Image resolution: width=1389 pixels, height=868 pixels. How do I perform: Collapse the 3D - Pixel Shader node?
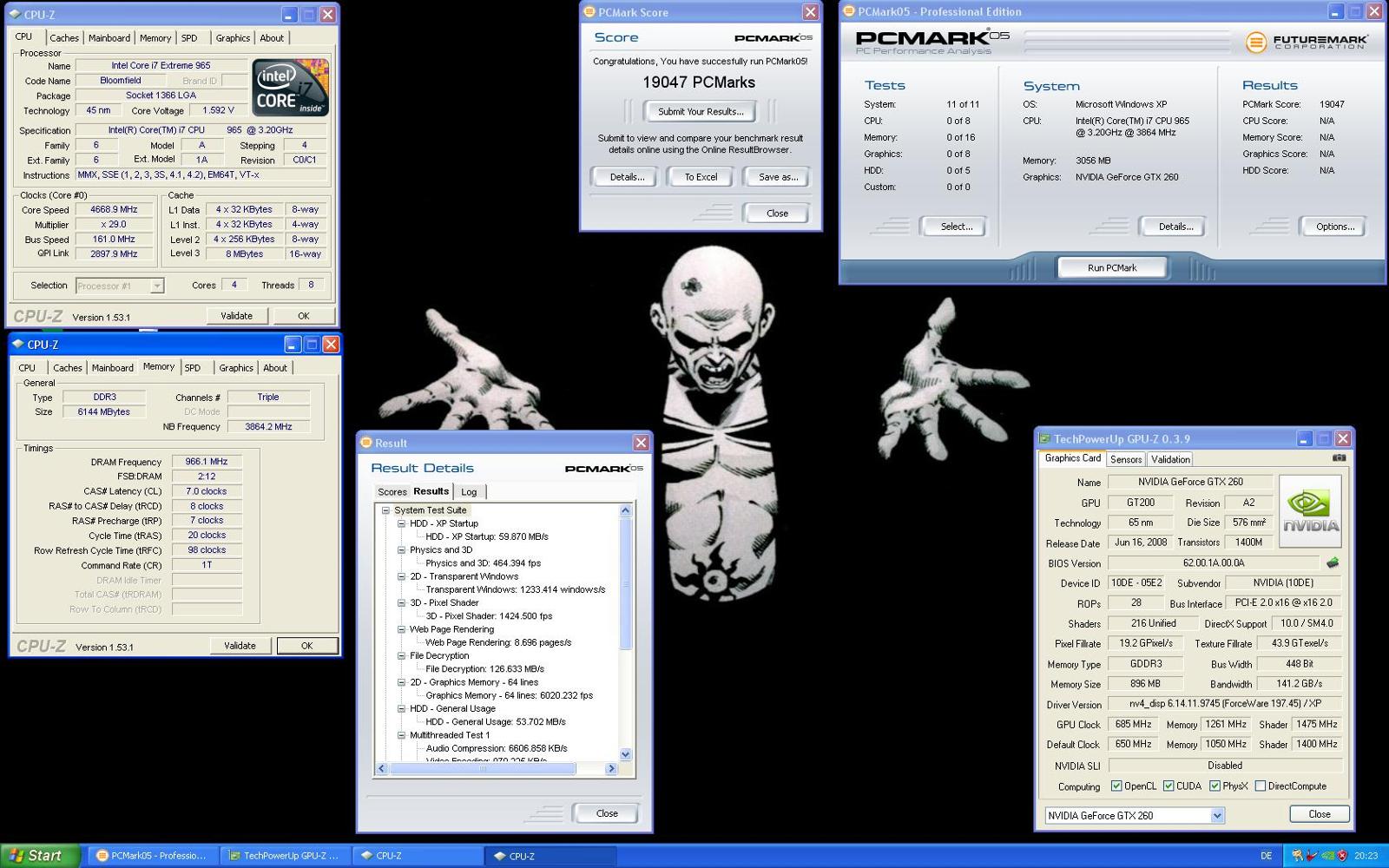point(402,603)
